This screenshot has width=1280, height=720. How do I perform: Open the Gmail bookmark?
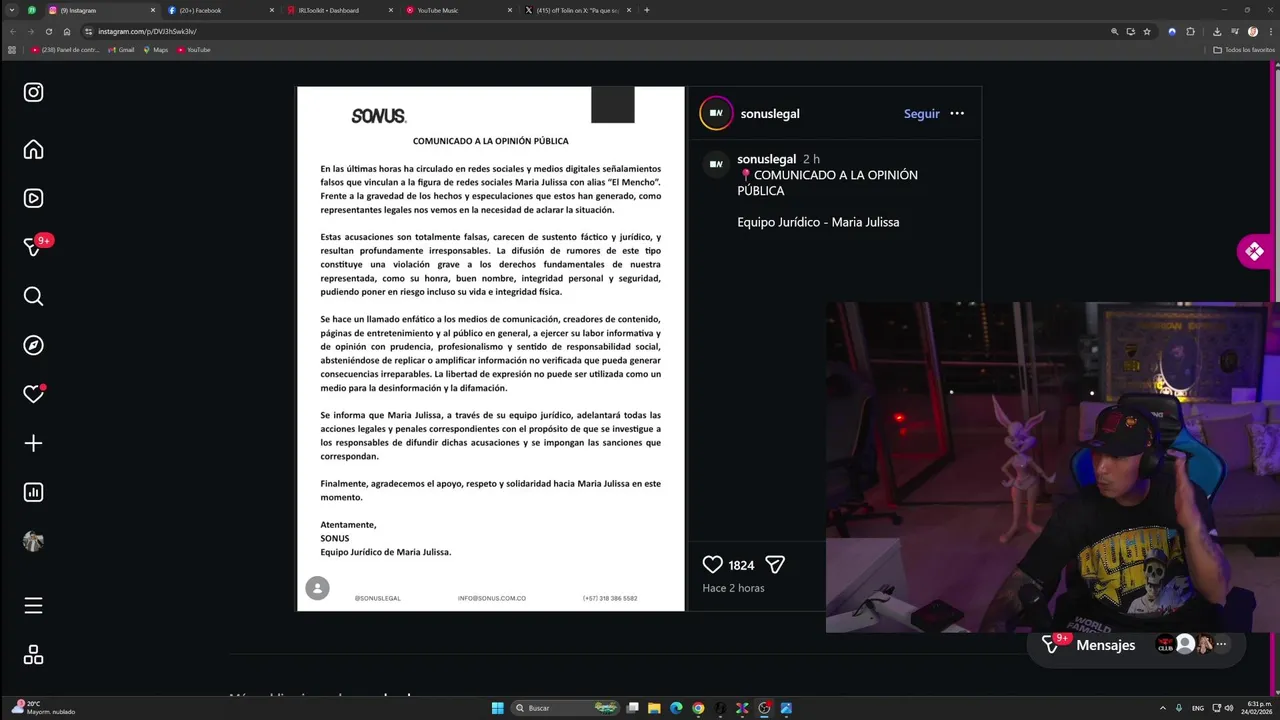pyautogui.click(x=121, y=49)
